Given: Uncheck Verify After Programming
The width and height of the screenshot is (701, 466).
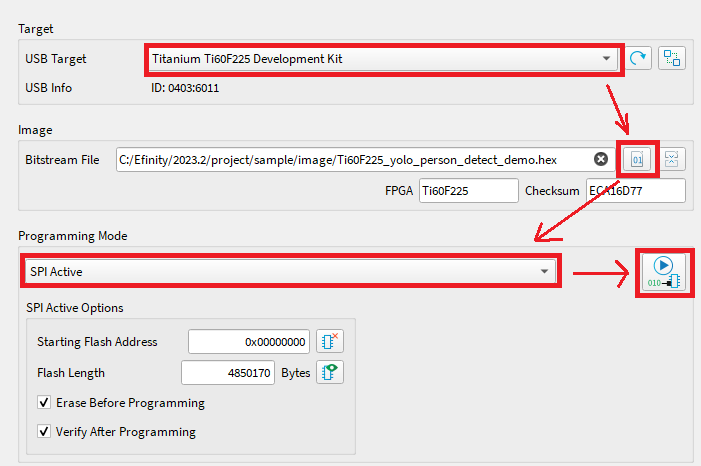Looking at the screenshot, I should point(44,432).
